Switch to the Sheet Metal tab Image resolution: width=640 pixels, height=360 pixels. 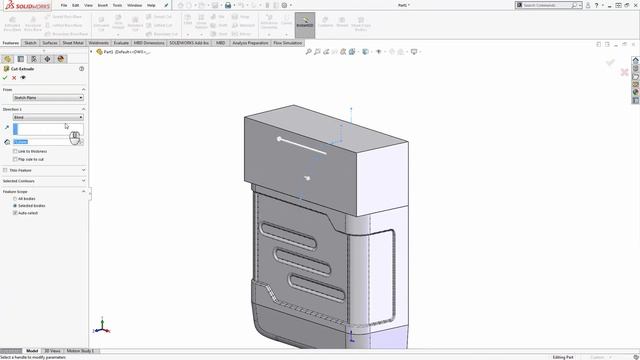73,43
